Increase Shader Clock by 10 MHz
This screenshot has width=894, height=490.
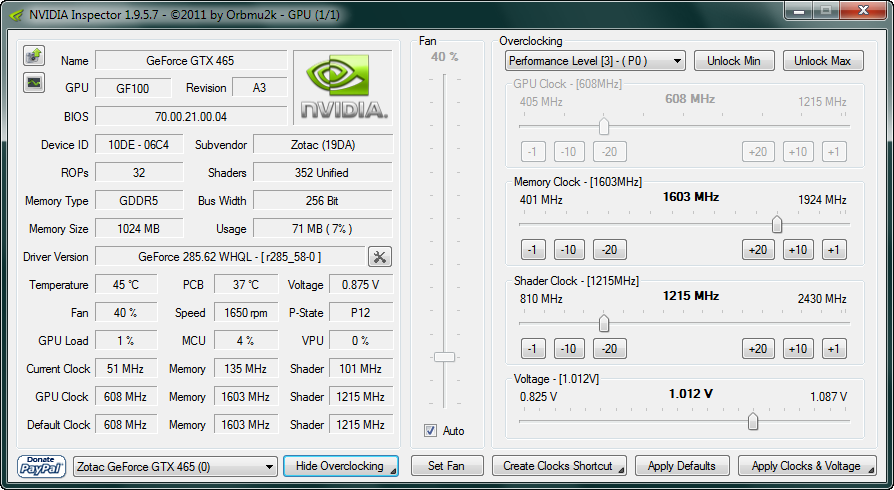797,349
